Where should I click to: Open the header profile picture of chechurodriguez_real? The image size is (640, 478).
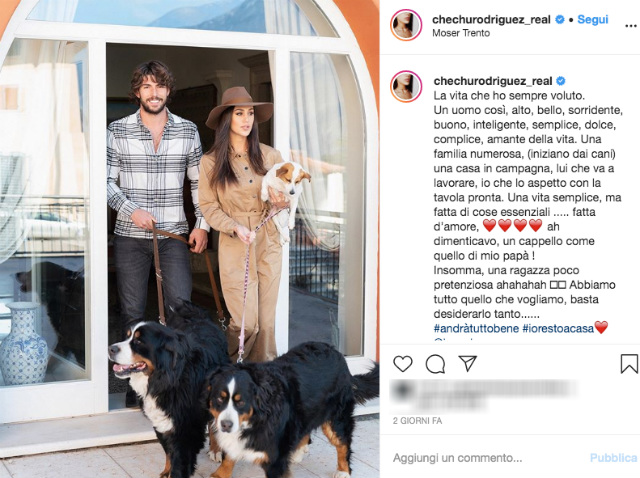pos(406,25)
